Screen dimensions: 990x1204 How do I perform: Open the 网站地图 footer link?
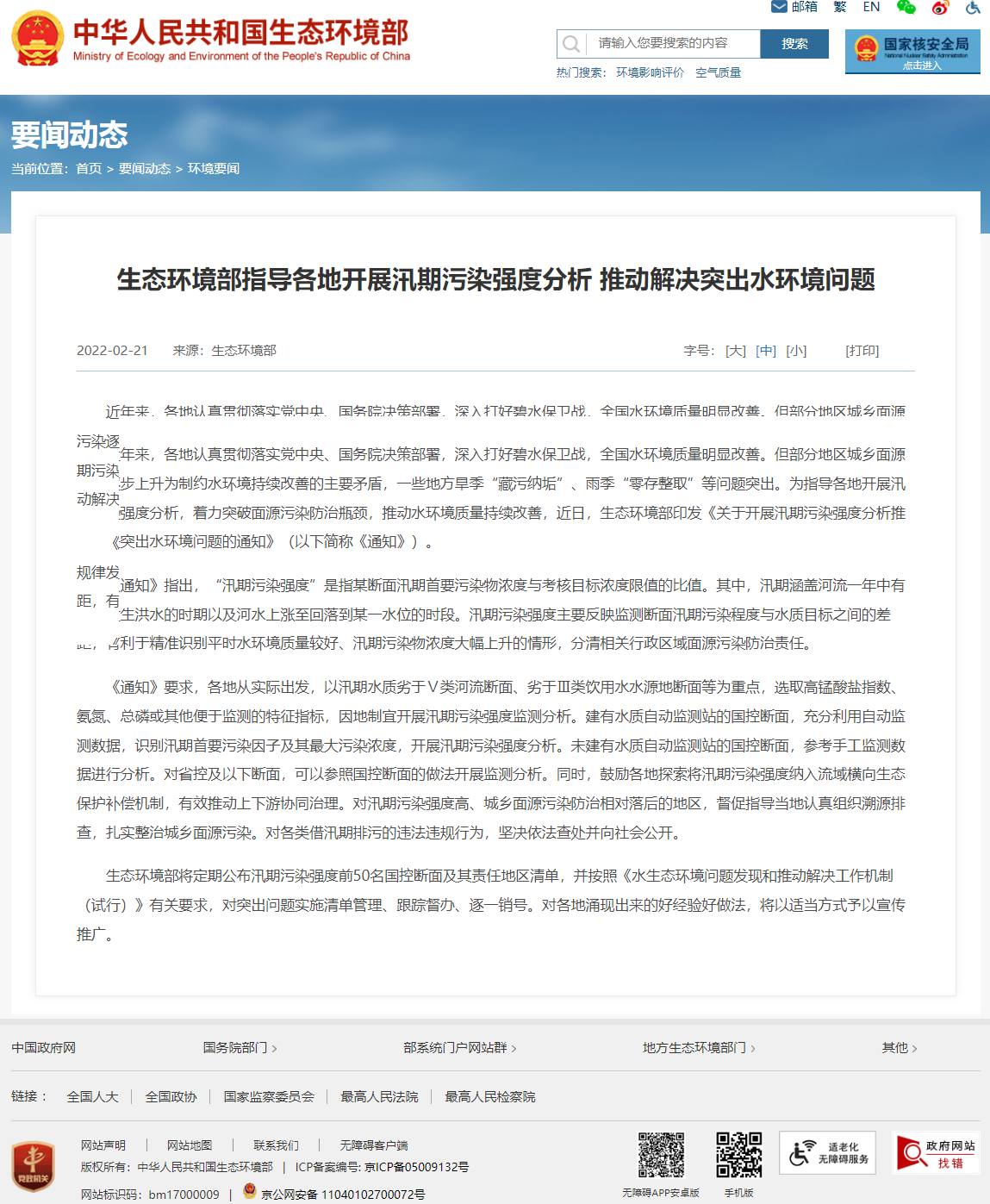click(x=190, y=1145)
